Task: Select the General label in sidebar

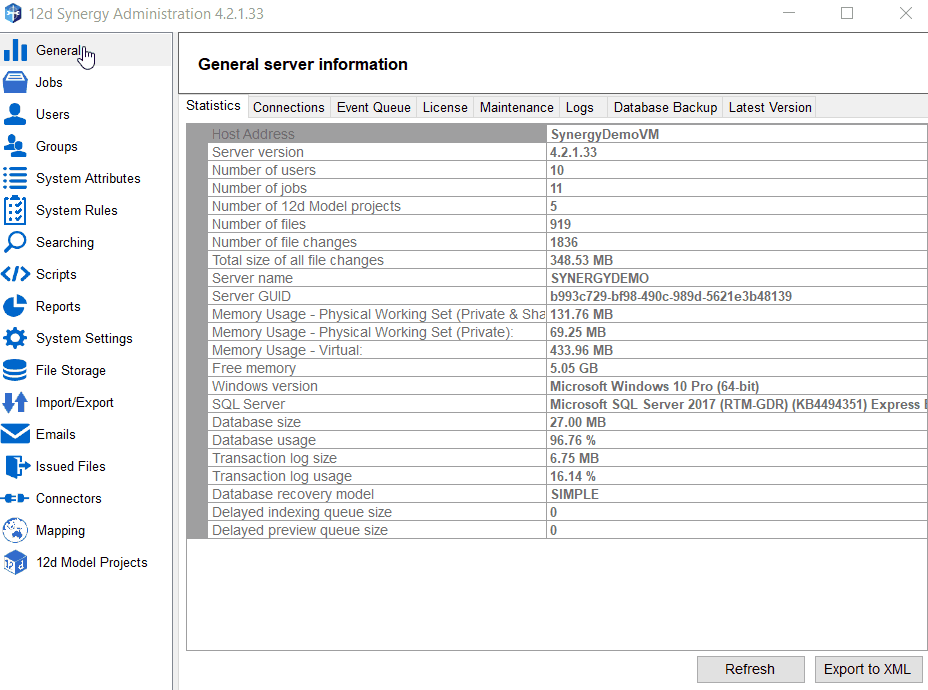Action: click(x=58, y=50)
